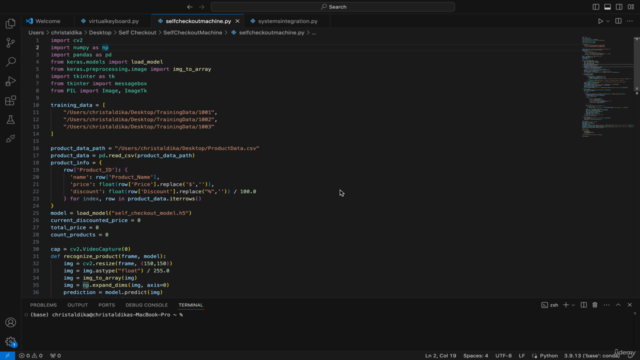Click forwarded ports status indicator
The image size is (640, 360).
pyautogui.click(x=56, y=356)
